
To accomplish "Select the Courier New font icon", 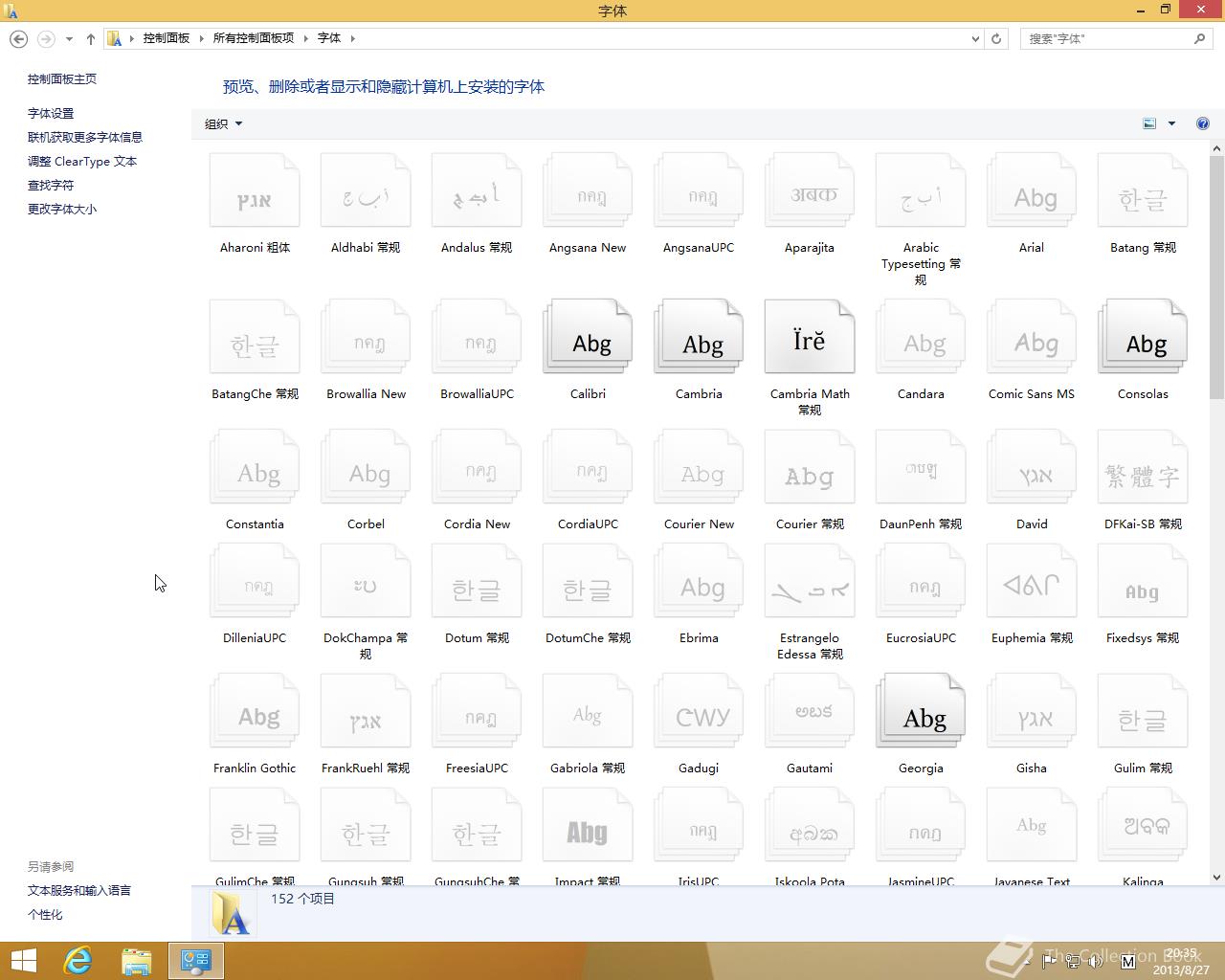I will (699, 467).
